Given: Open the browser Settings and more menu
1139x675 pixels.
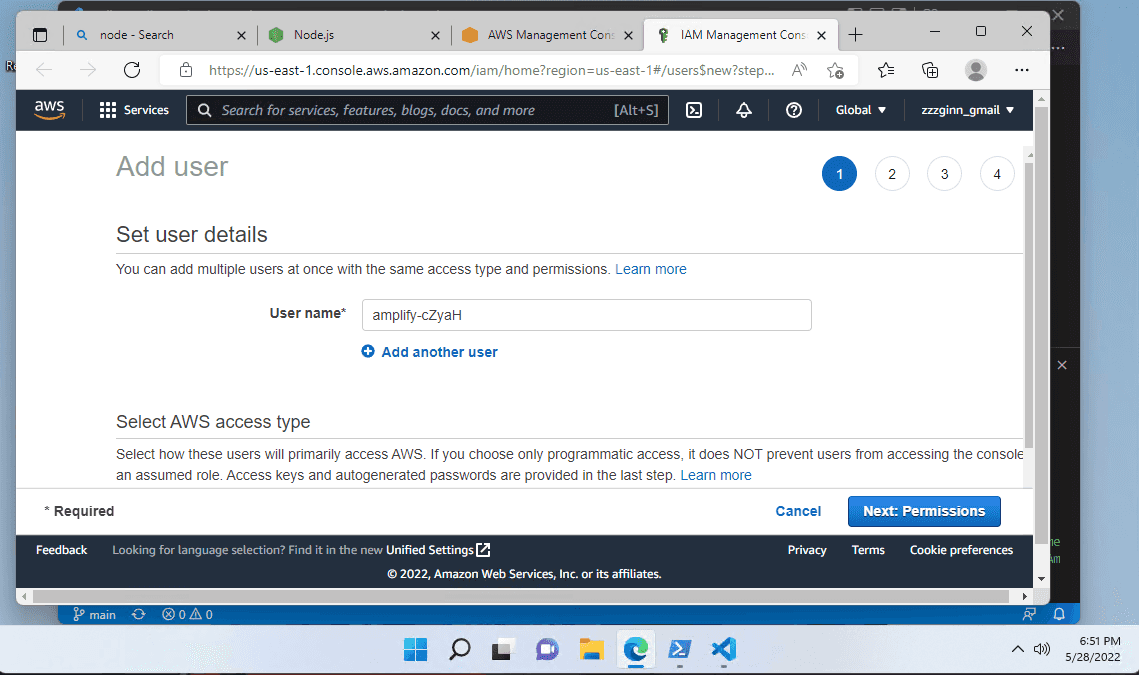Looking at the screenshot, I should tap(1021, 70).
